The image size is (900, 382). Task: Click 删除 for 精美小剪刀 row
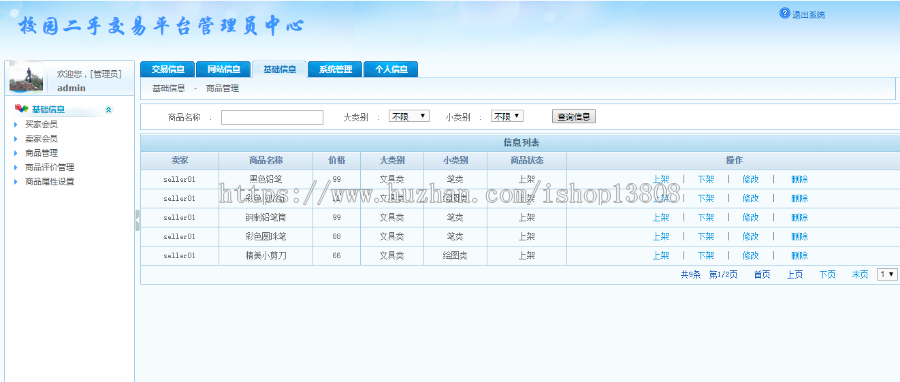point(800,256)
